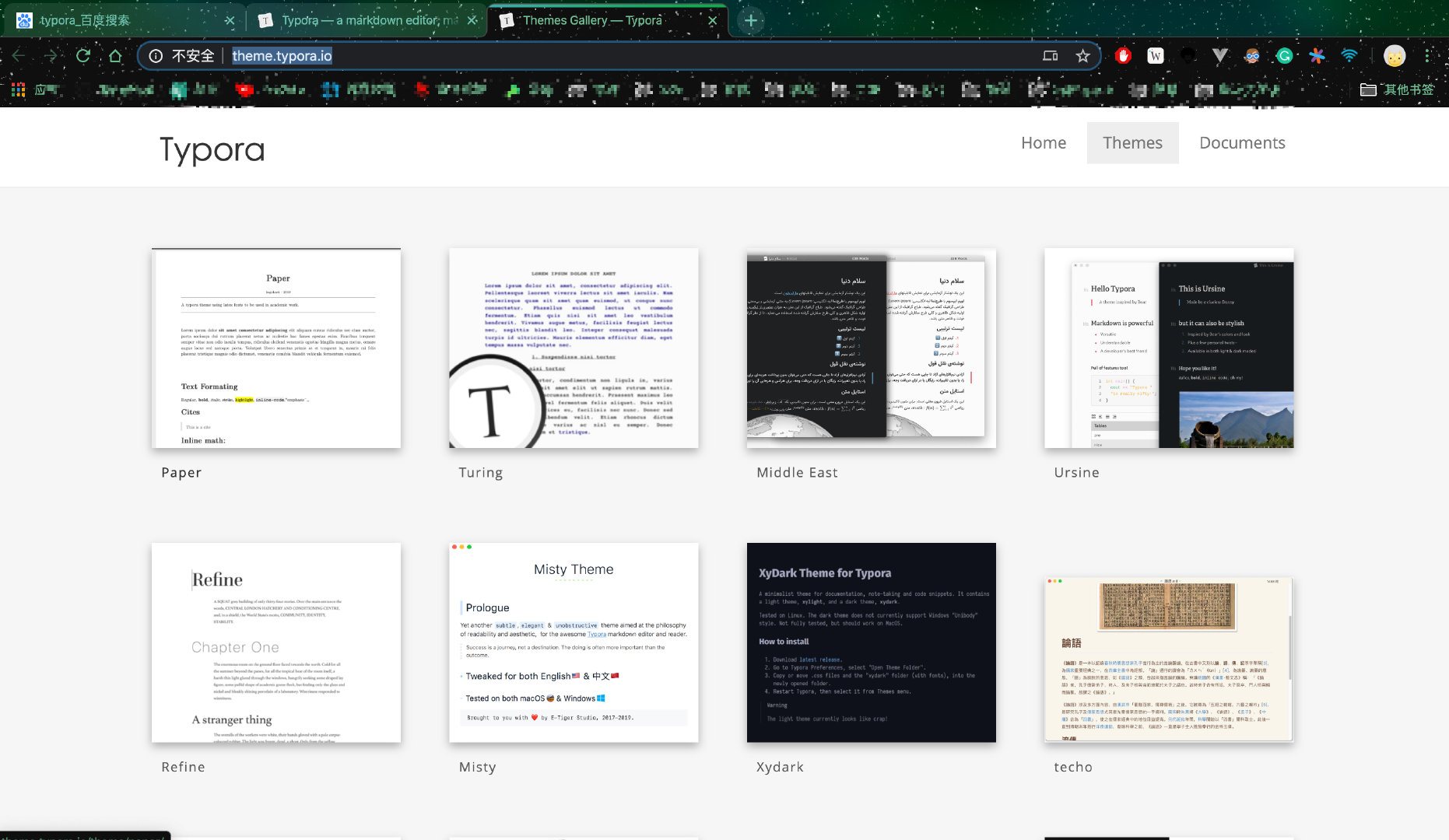Click the Turing theme title link
Image resolution: width=1449 pixels, height=840 pixels.
tap(481, 473)
